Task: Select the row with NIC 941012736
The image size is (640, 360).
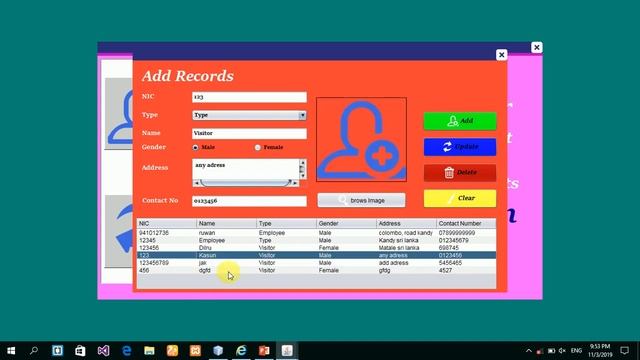Action: point(317,233)
